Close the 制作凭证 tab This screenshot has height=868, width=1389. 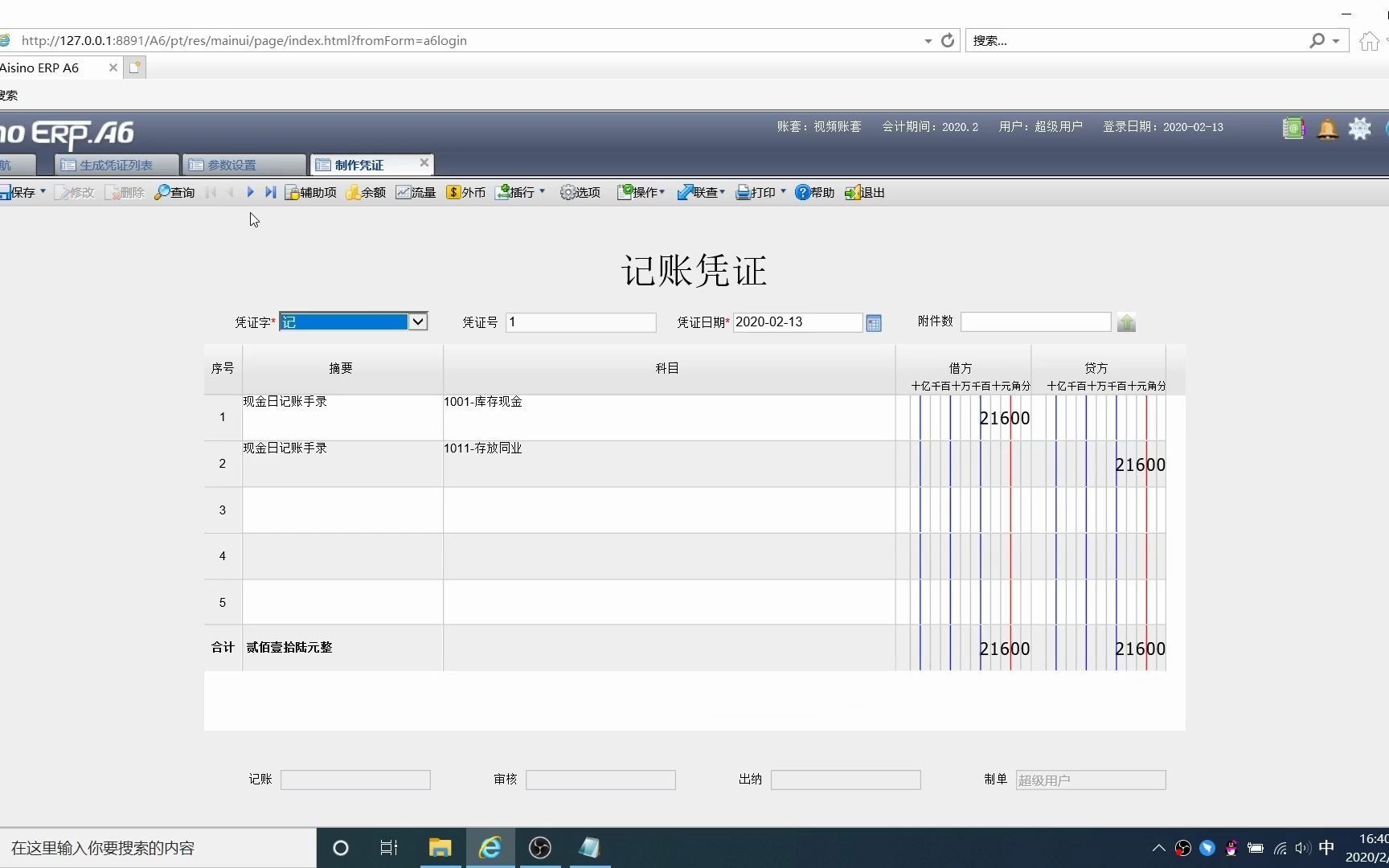pos(424,162)
